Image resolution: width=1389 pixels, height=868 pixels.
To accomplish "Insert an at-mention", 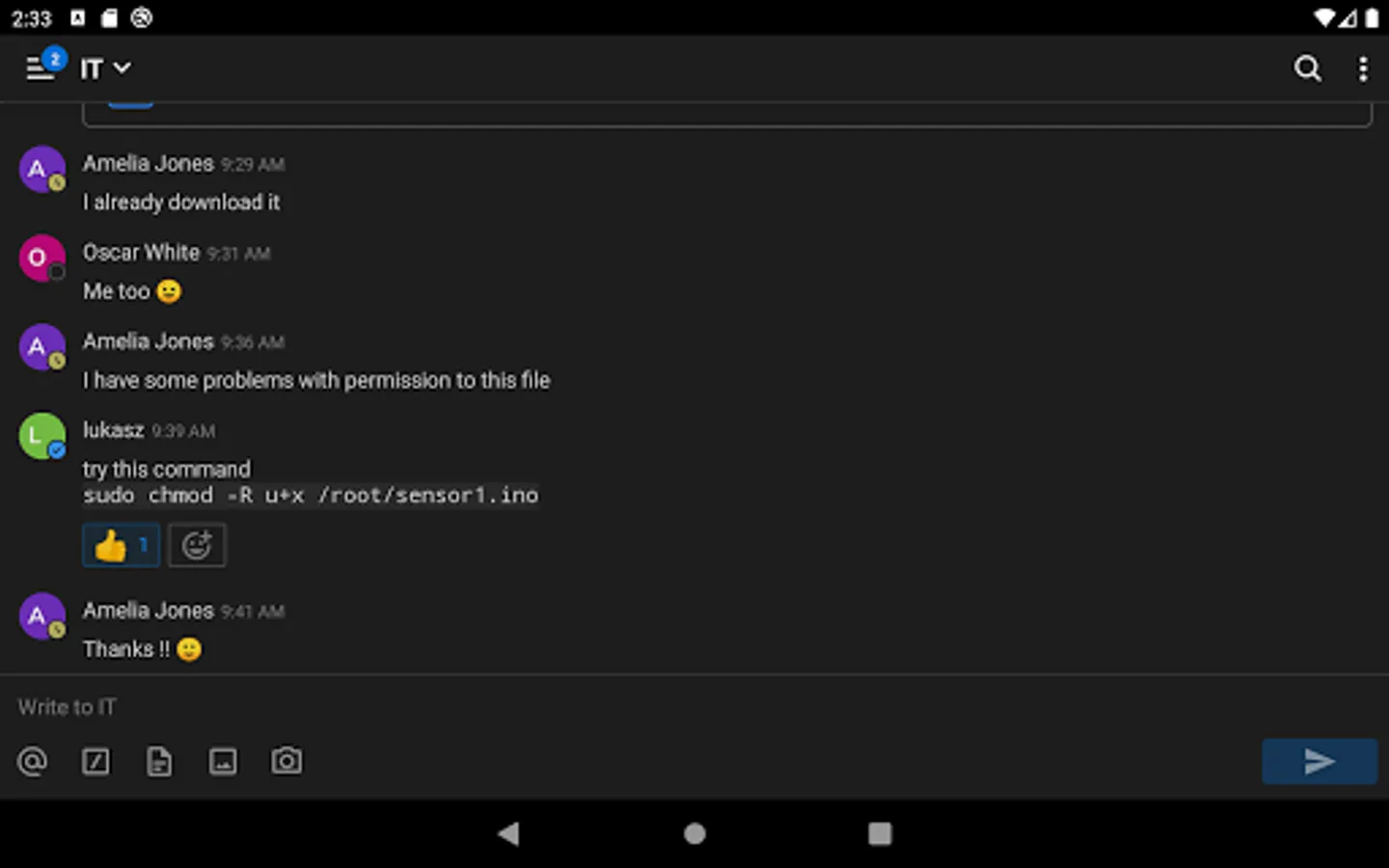I will (x=32, y=761).
